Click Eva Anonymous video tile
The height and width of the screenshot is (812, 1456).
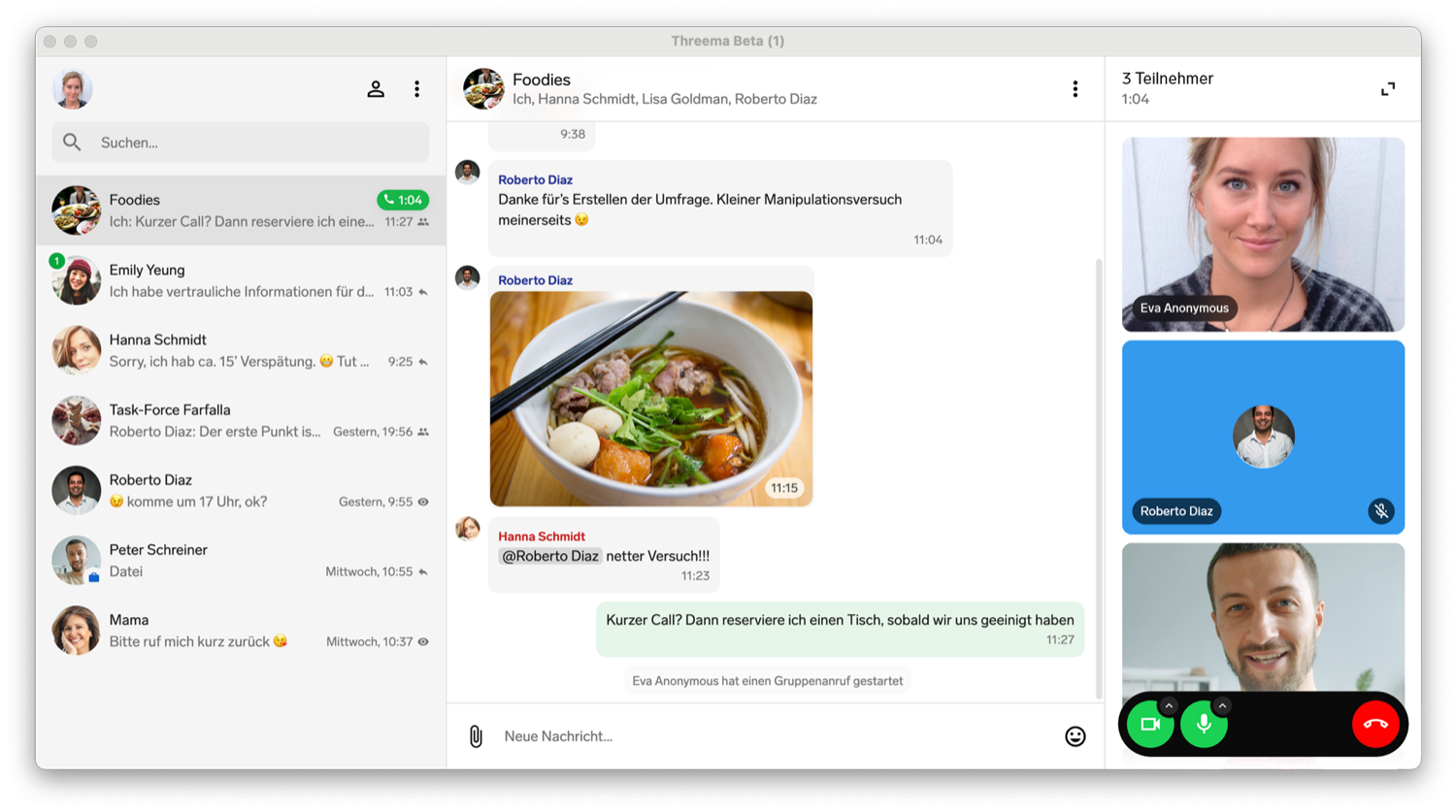1263,234
